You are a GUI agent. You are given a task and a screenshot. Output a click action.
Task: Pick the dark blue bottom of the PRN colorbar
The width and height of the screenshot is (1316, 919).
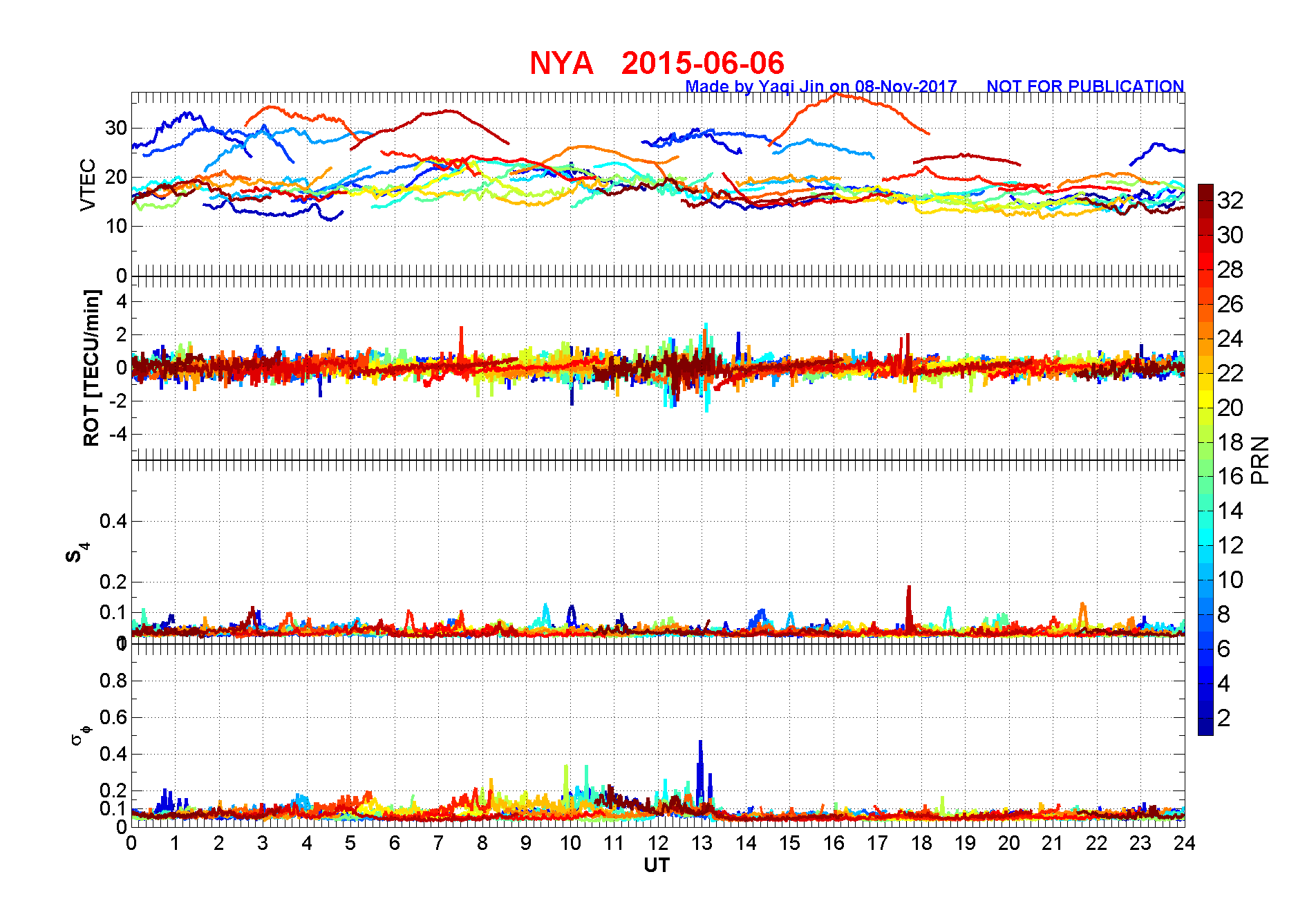[x=1205, y=727]
